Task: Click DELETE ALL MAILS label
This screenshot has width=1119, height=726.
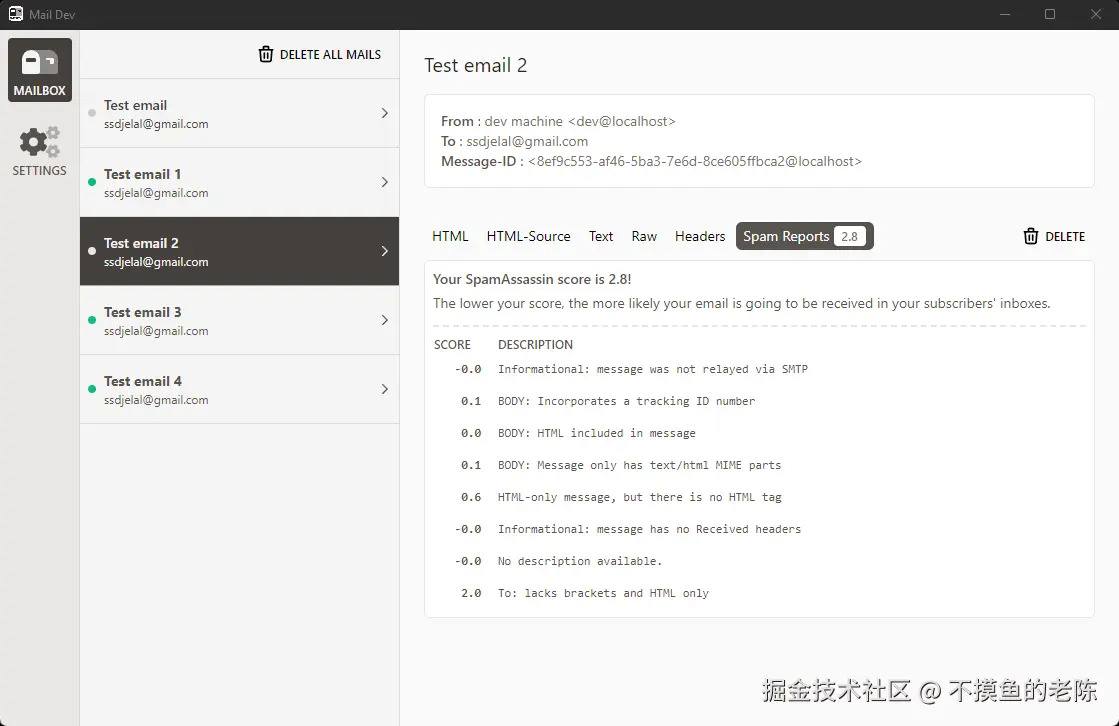Action: click(330, 54)
